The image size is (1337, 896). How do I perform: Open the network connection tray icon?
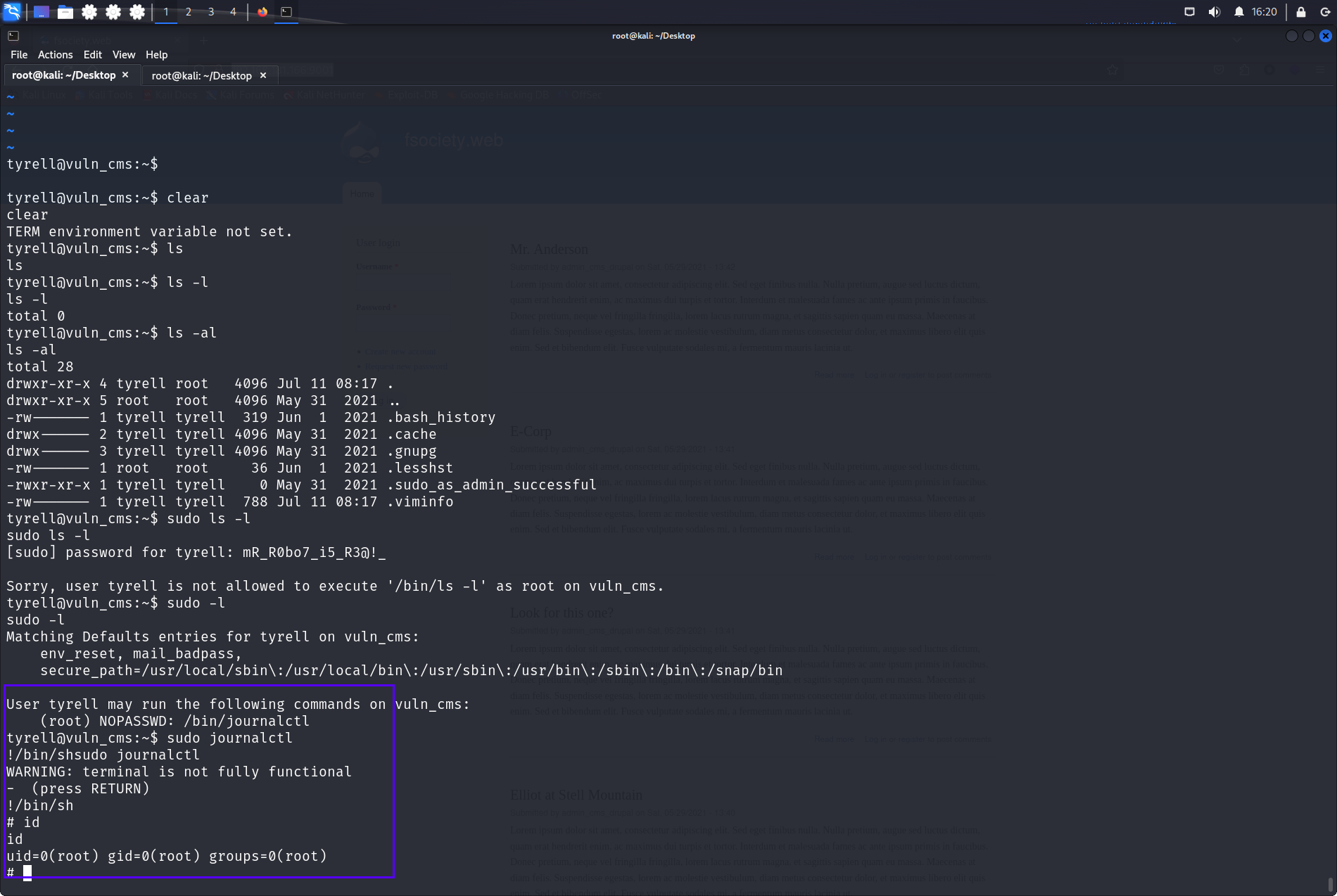pyautogui.click(x=1189, y=11)
